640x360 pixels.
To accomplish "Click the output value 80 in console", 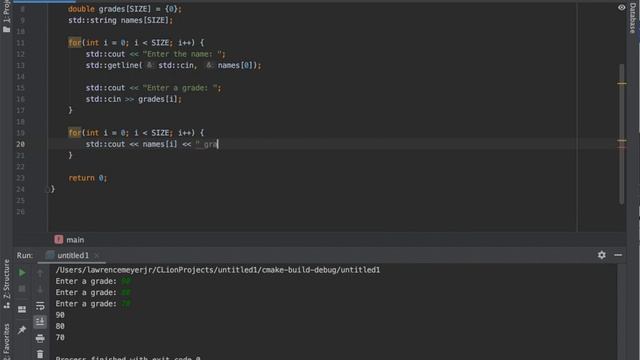I will coord(60,326).
